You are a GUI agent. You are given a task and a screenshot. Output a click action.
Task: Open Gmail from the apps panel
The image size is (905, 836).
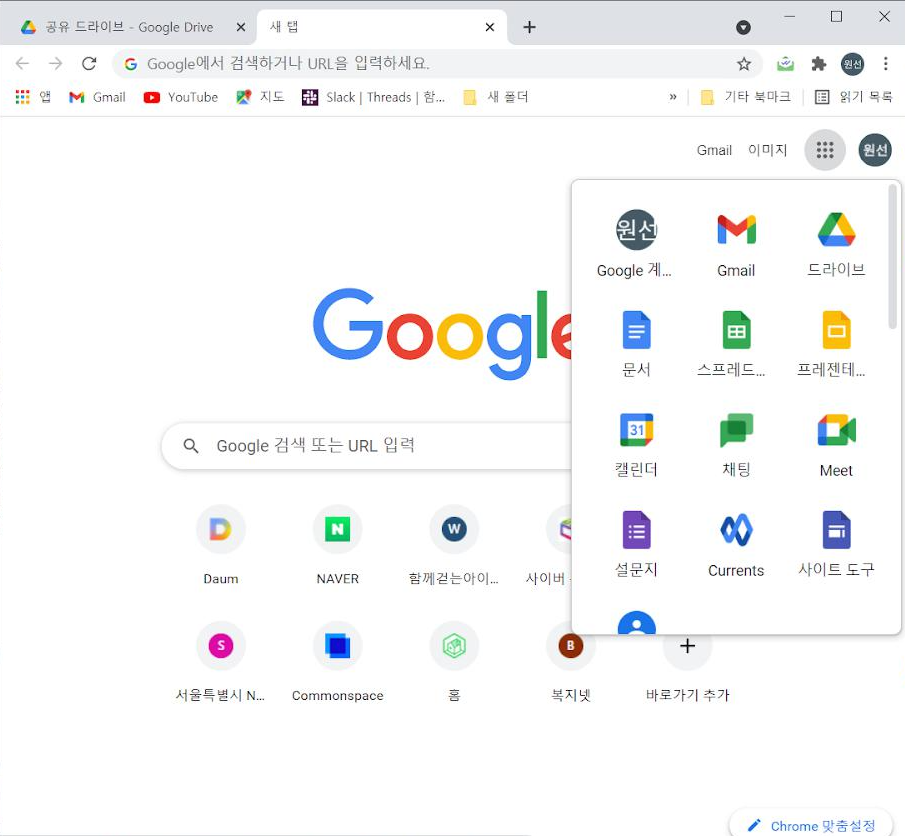tap(736, 245)
